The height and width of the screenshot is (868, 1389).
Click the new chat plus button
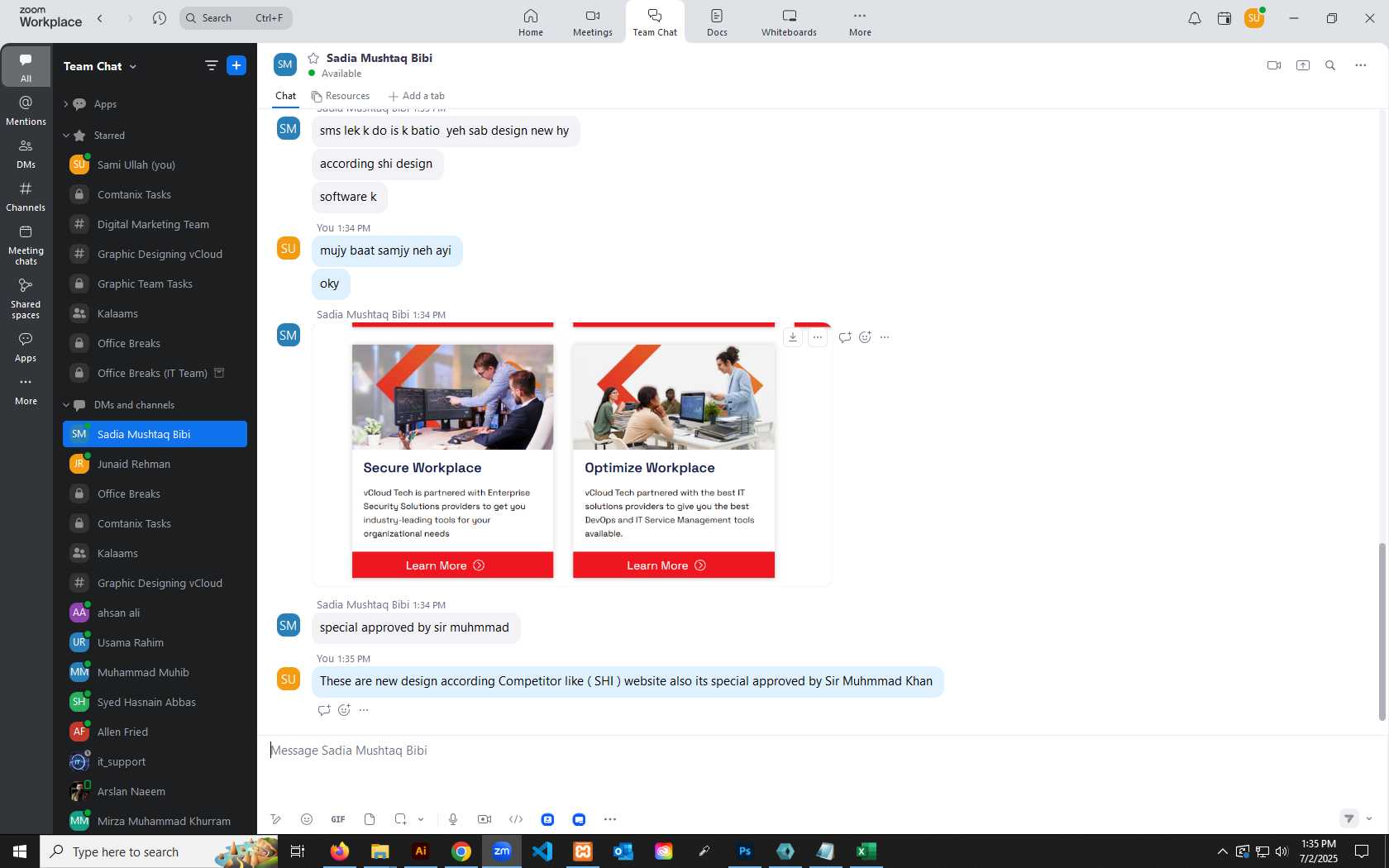(236, 65)
